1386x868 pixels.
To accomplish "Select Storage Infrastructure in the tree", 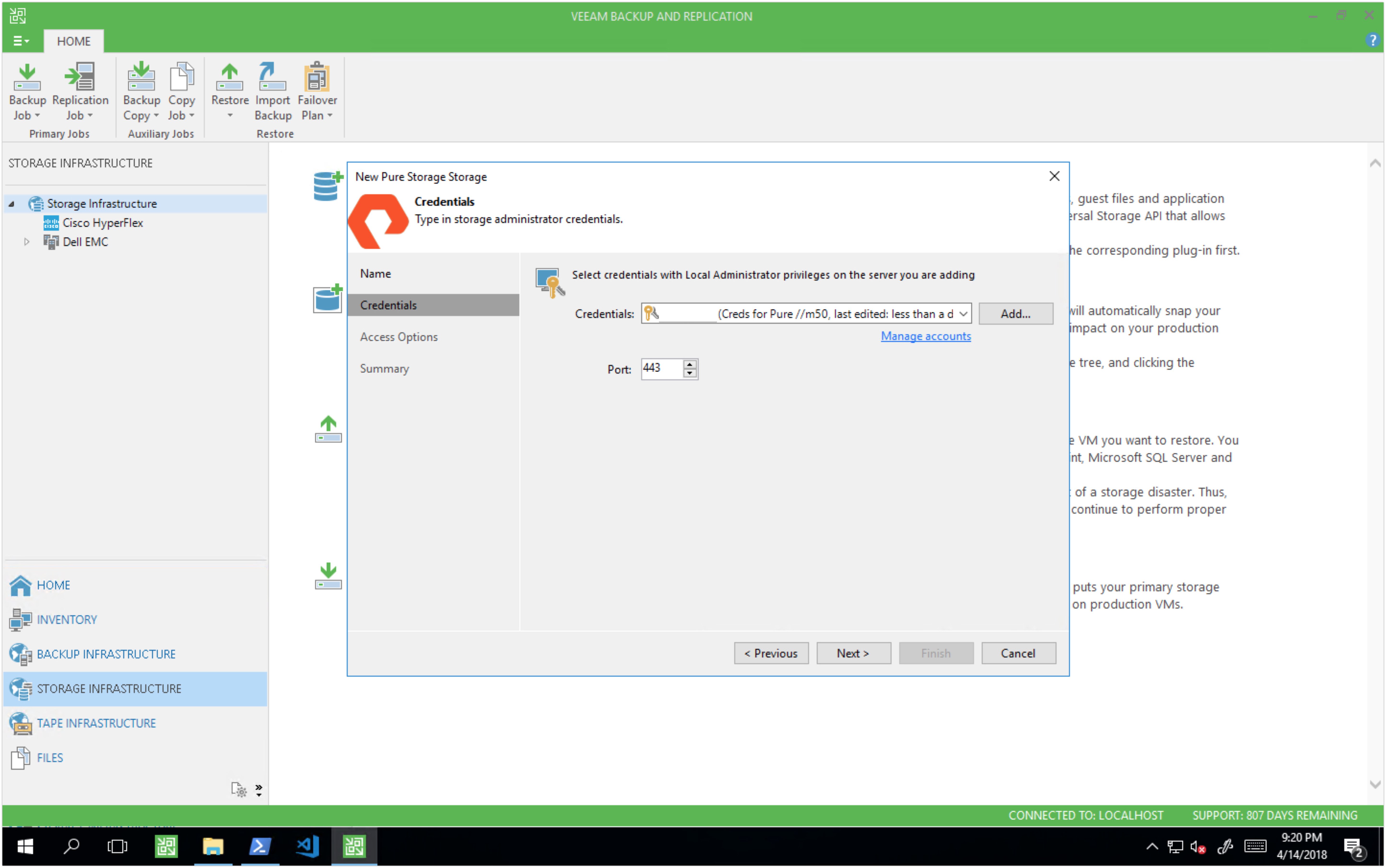I will 102,204.
